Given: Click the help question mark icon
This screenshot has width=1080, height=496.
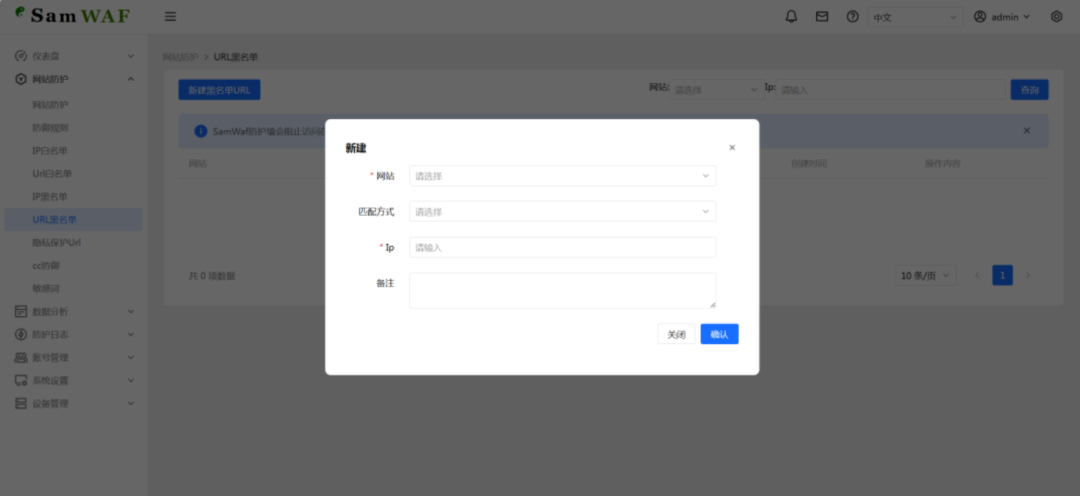Looking at the screenshot, I should pyautogui.click(x=852, y=17).
